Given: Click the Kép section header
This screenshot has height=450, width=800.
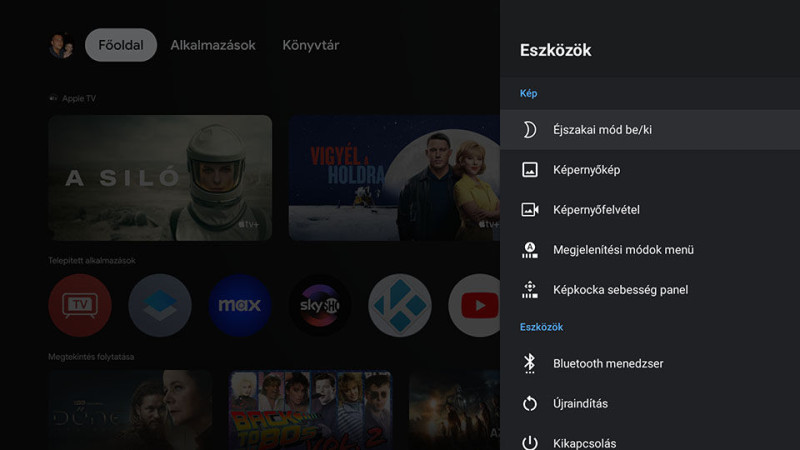Looking at the screenshot, I should [x=529, y=93].
